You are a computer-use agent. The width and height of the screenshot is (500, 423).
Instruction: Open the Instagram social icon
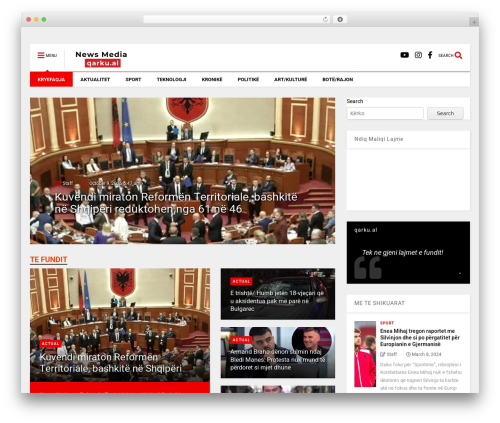pos(418,55)
